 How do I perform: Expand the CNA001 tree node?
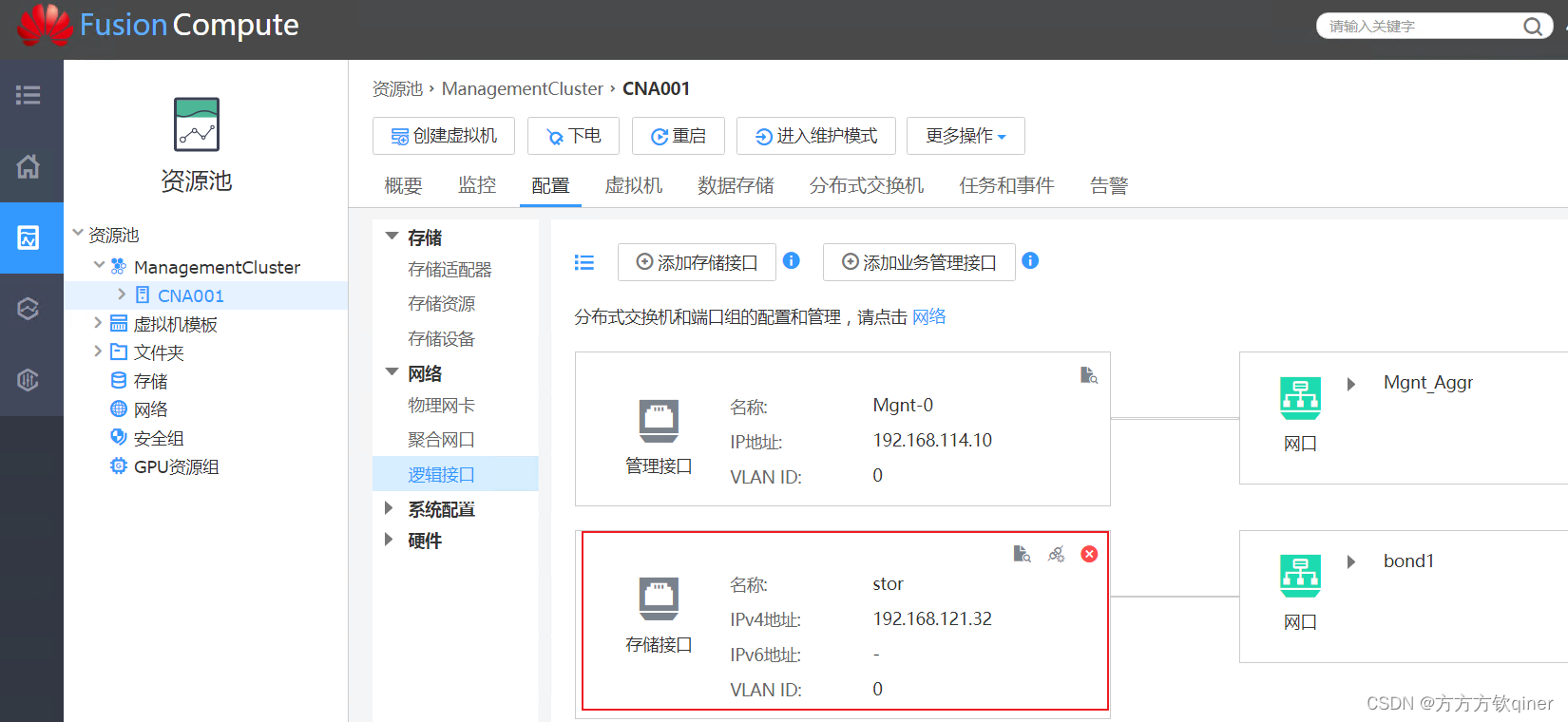122,294
